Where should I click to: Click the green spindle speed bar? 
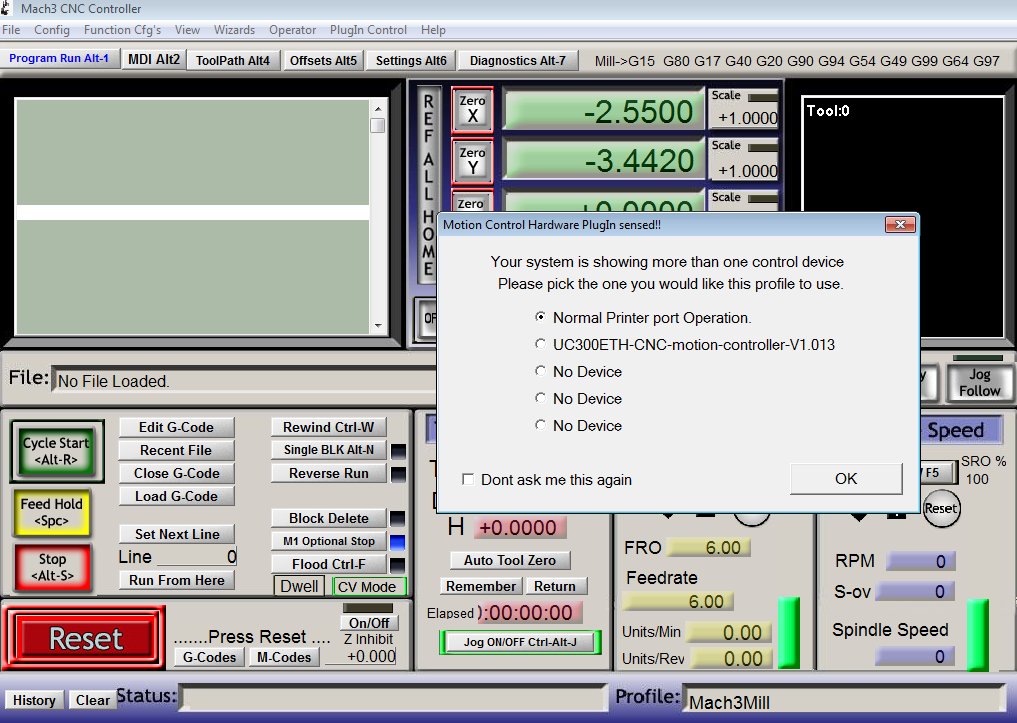977,635
